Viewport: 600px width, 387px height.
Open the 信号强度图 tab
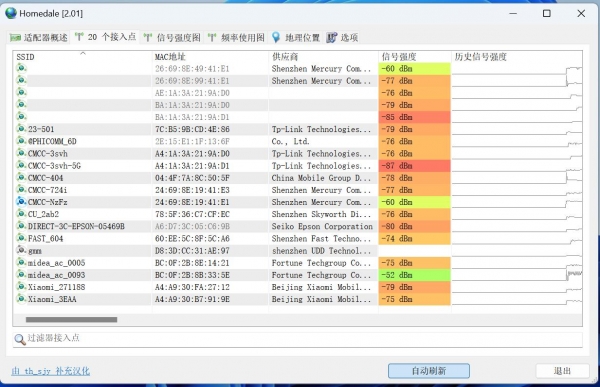[x=172, y=38]
